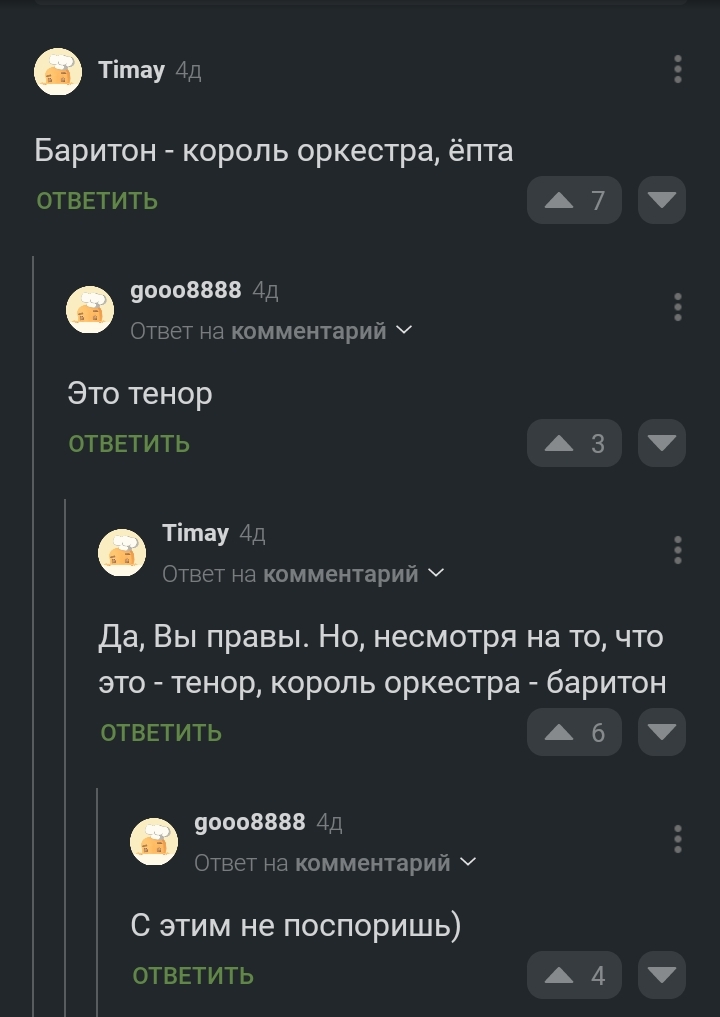
Task: Open three-dot menu on Timay's 'Да, Вы правы' reply
Action: click(678, 550)
